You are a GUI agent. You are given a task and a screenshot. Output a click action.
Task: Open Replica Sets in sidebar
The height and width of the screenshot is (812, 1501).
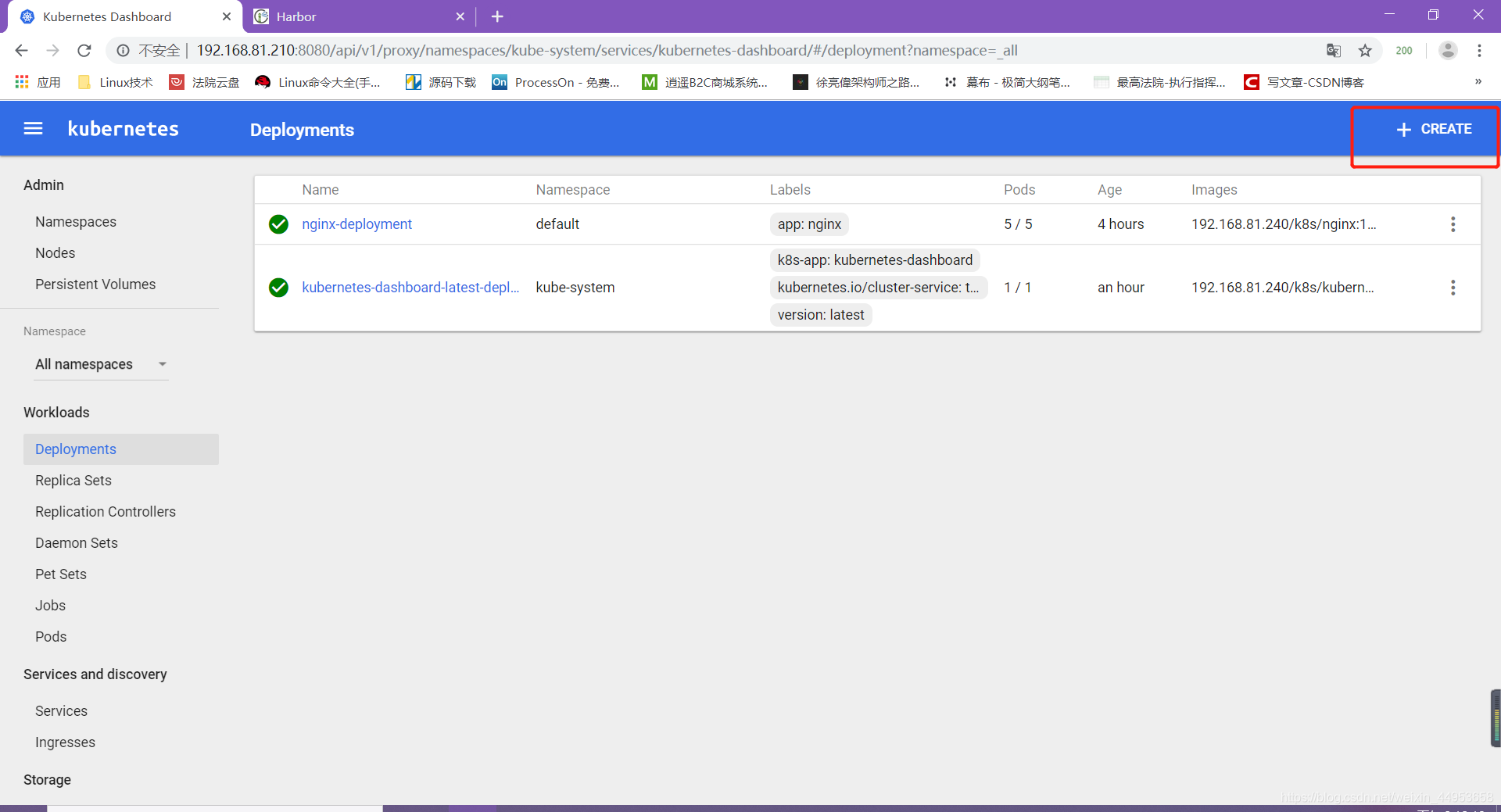pos(73,481)
